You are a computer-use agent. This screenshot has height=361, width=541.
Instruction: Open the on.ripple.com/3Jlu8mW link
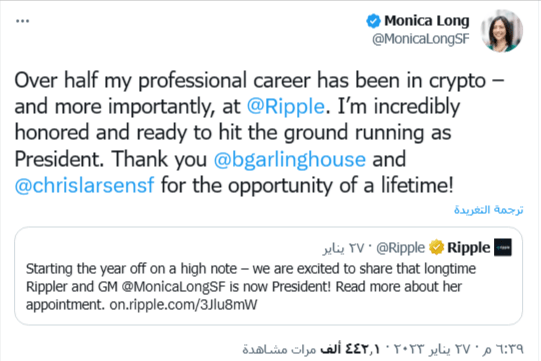coord(184,305)
